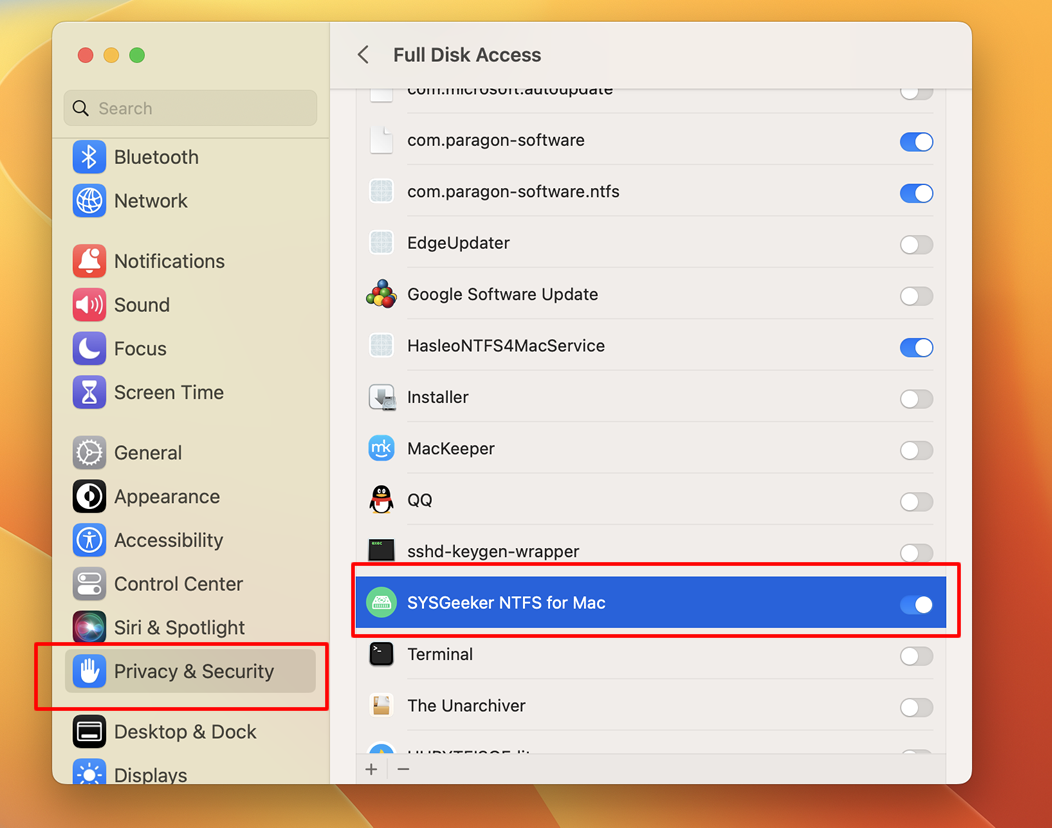Click the com.paragon-software document icon
1052x828 pixels.
(x=381, y=140)
